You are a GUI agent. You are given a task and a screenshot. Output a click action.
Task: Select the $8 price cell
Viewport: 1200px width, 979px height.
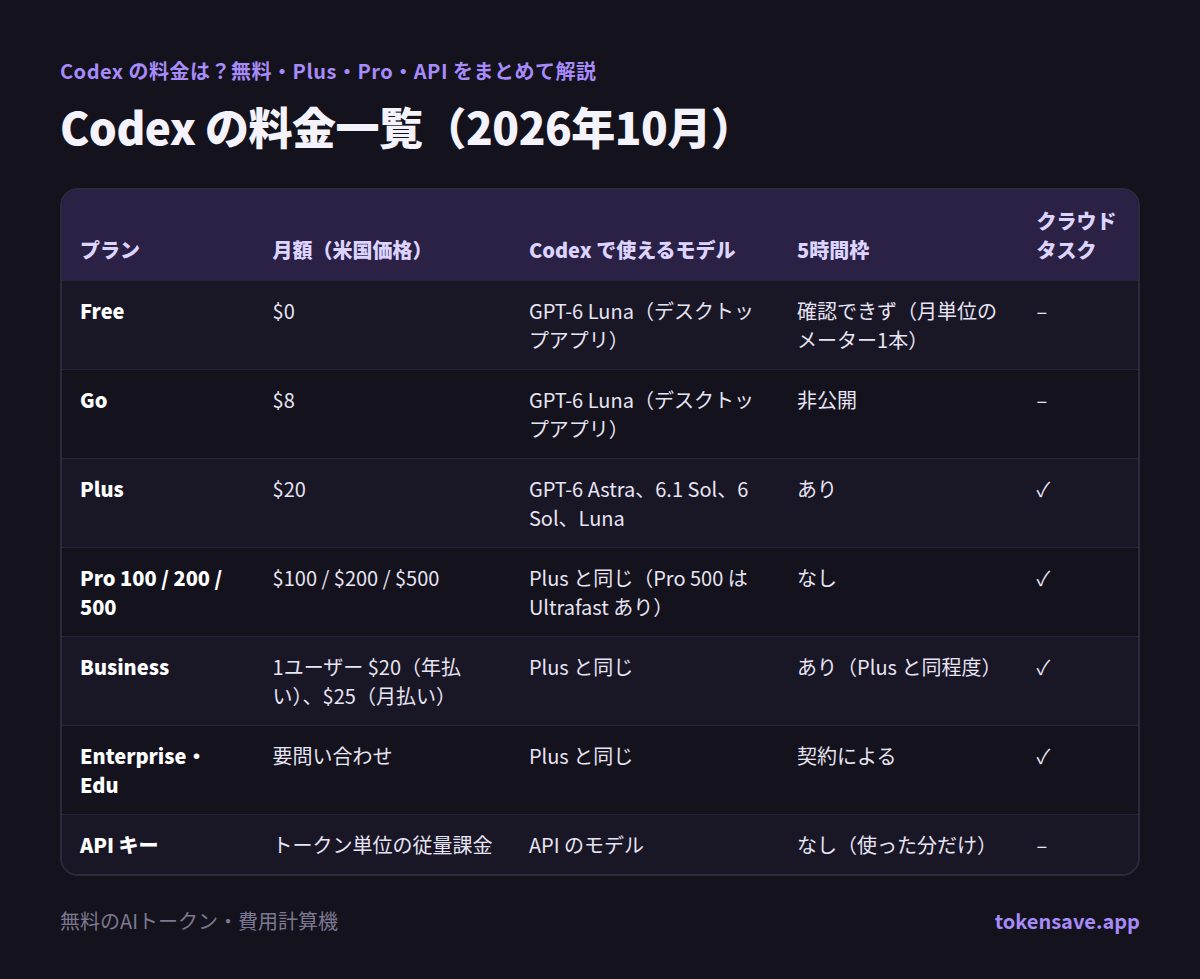coord(284,401)
